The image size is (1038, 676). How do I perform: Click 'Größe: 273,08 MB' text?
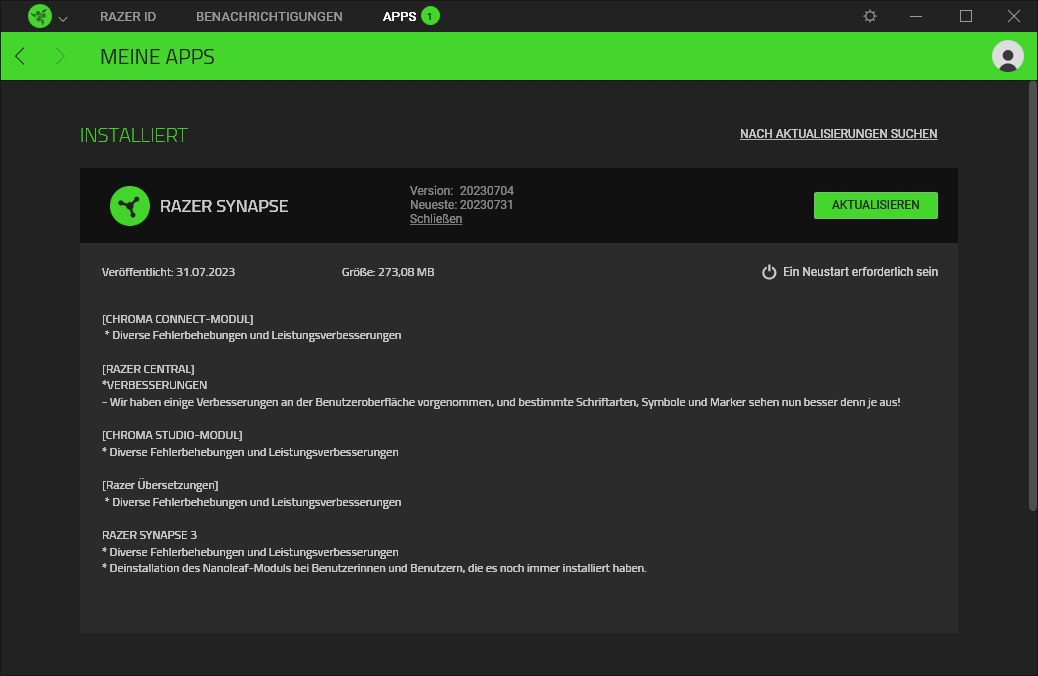tap(388, 272)
